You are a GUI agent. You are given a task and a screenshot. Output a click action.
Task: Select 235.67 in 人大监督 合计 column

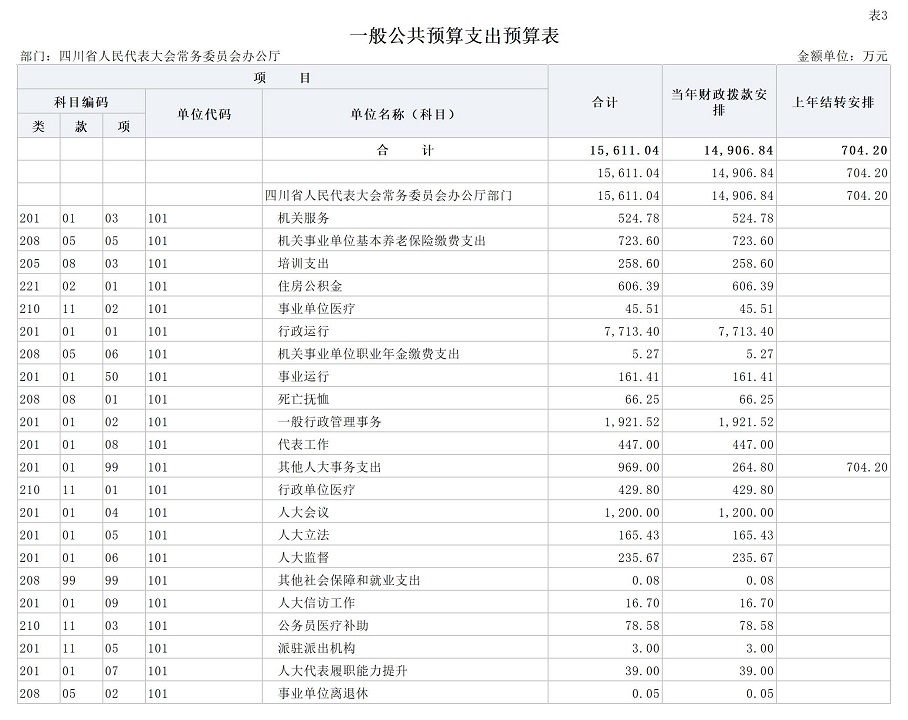[x=638, y=557]
